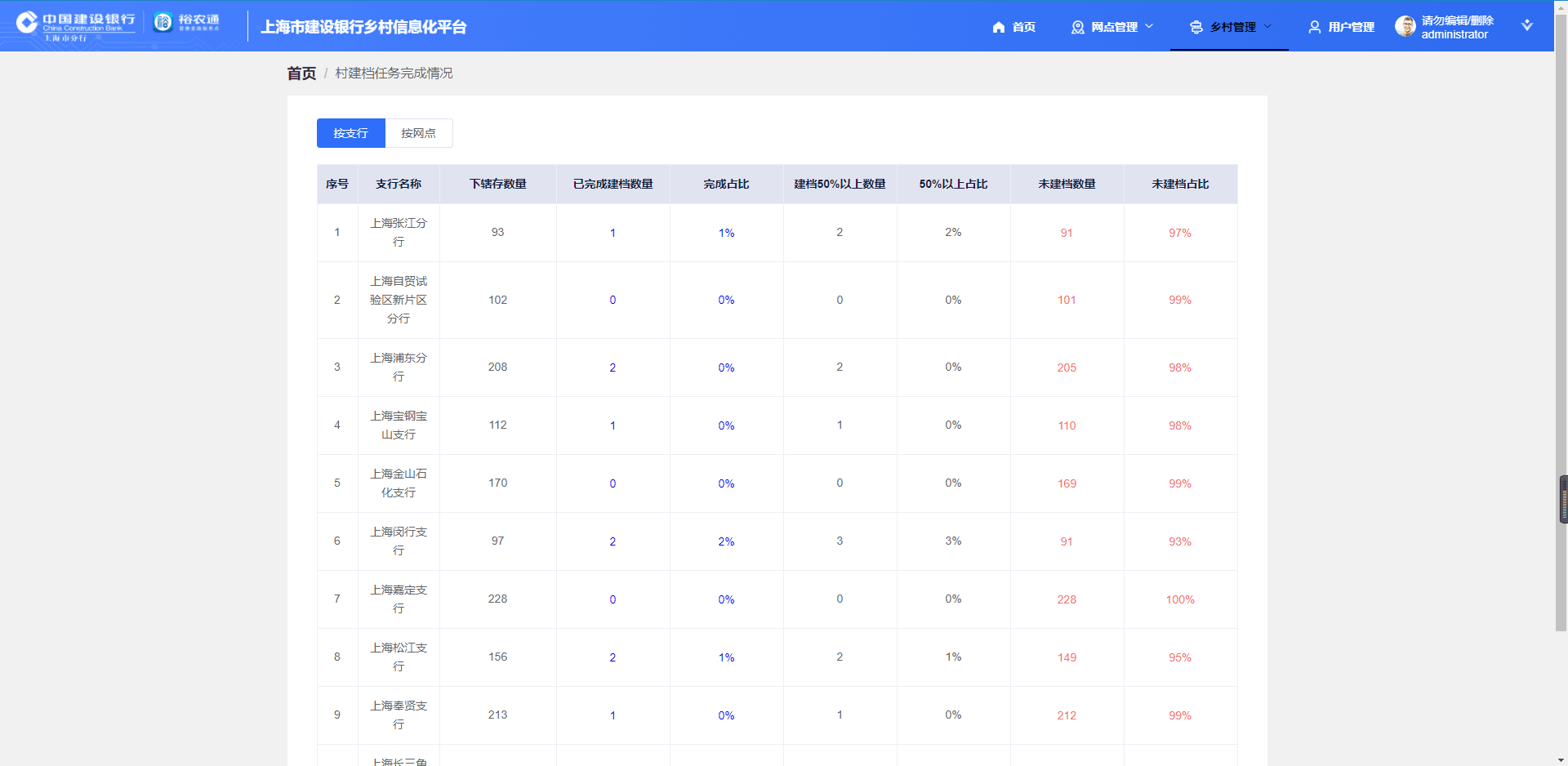Viewport: 1568px width, 766px height.
Task: Click the home icon beside 首页
Action: point(998,27)
